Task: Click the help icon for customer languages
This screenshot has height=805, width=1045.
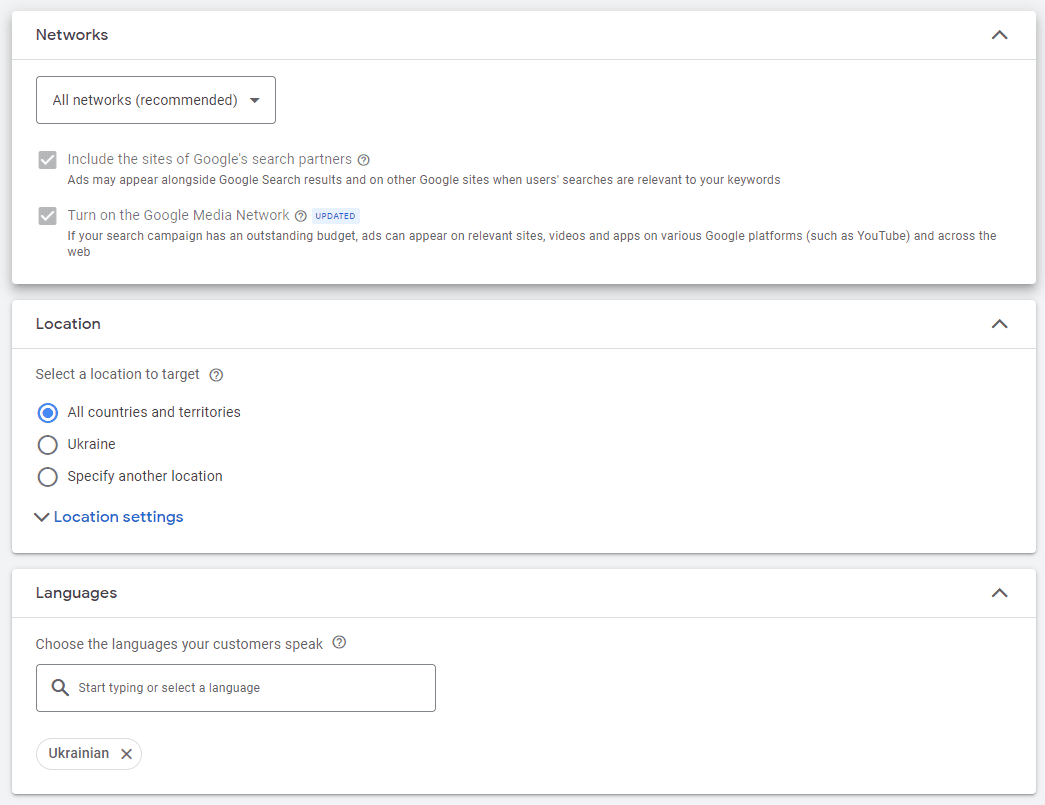Action: point(339,643)
